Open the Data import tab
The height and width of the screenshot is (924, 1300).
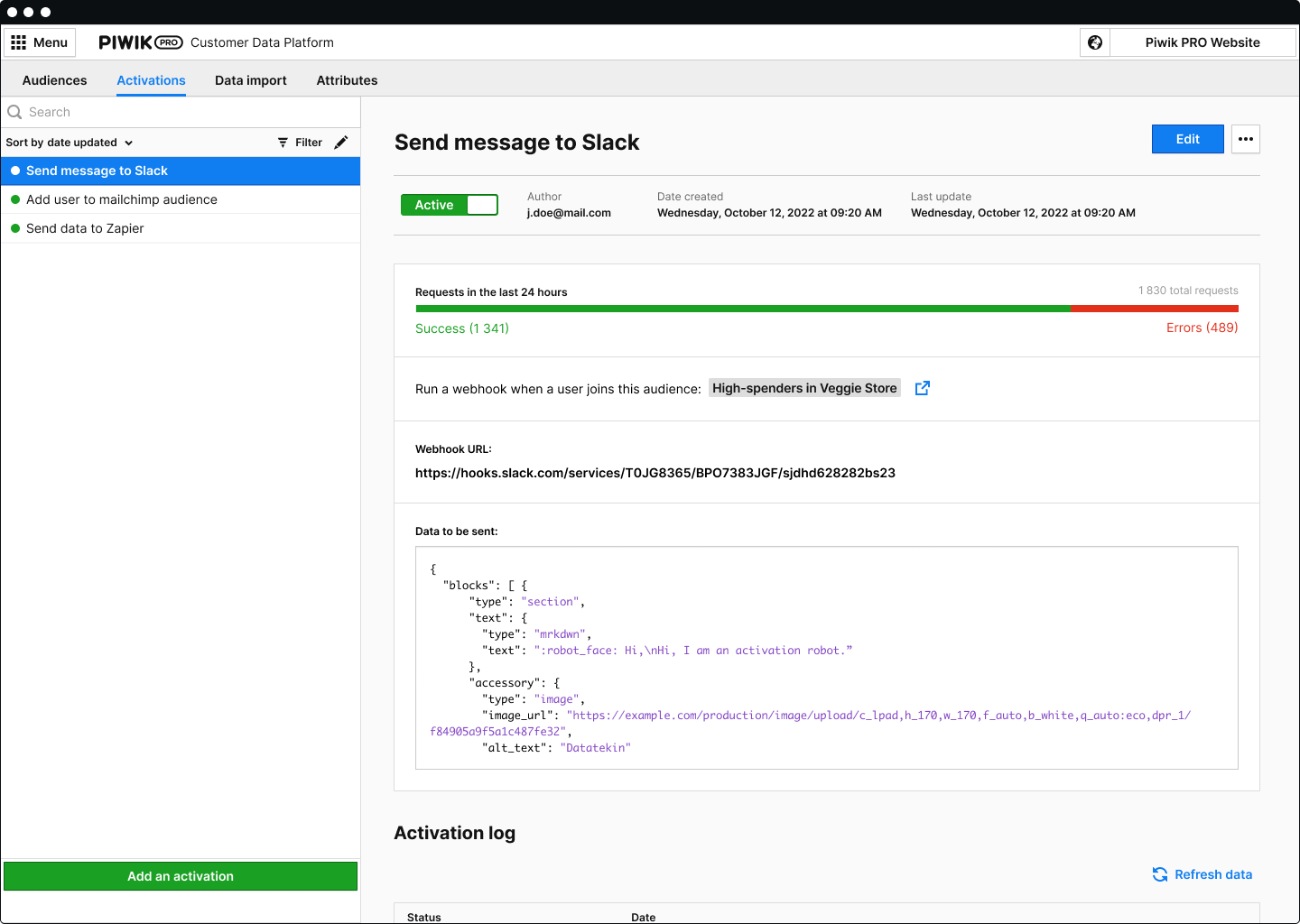[x=250, y=80]
